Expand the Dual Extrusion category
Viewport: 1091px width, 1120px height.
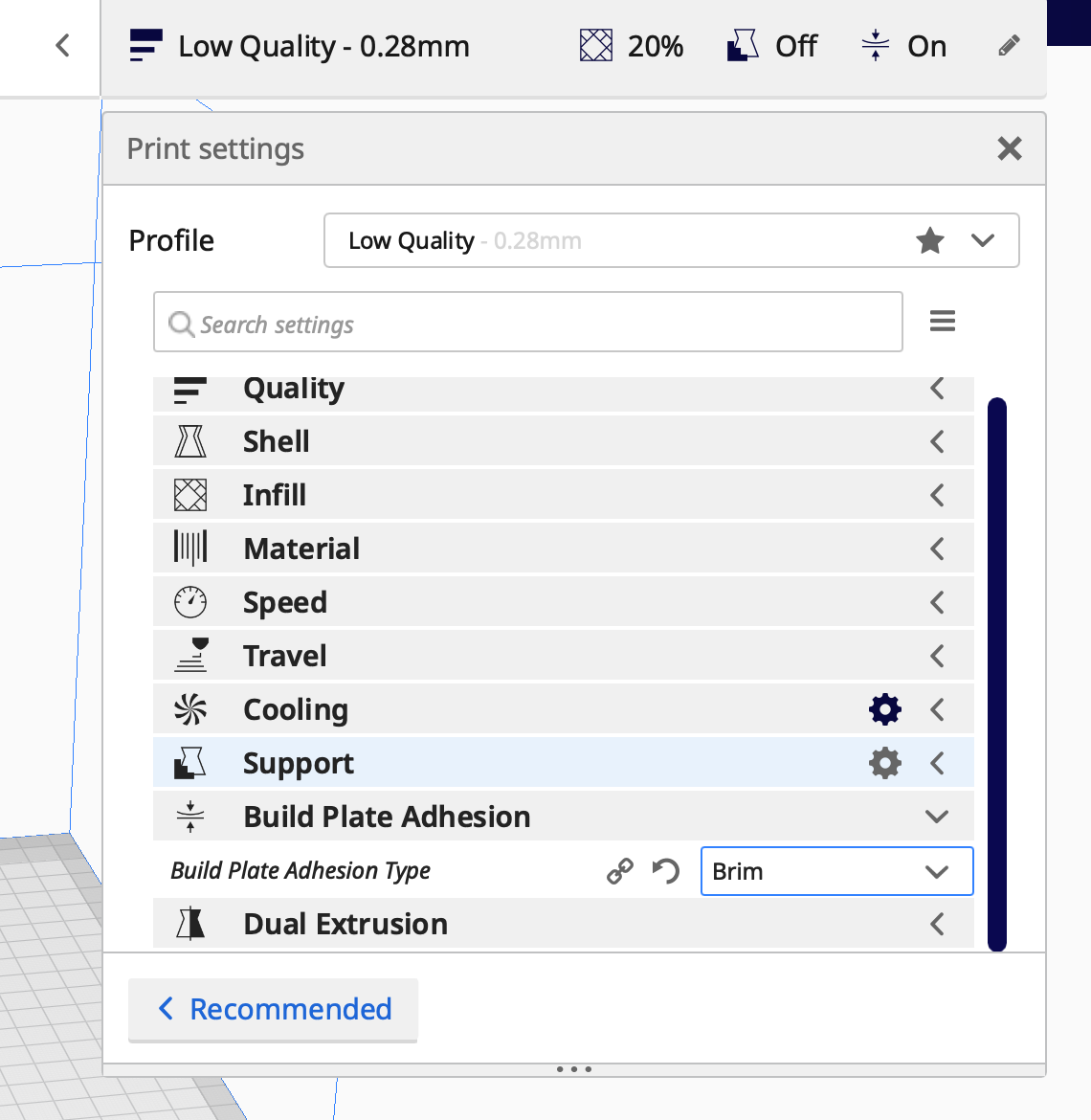pos(564,924)
